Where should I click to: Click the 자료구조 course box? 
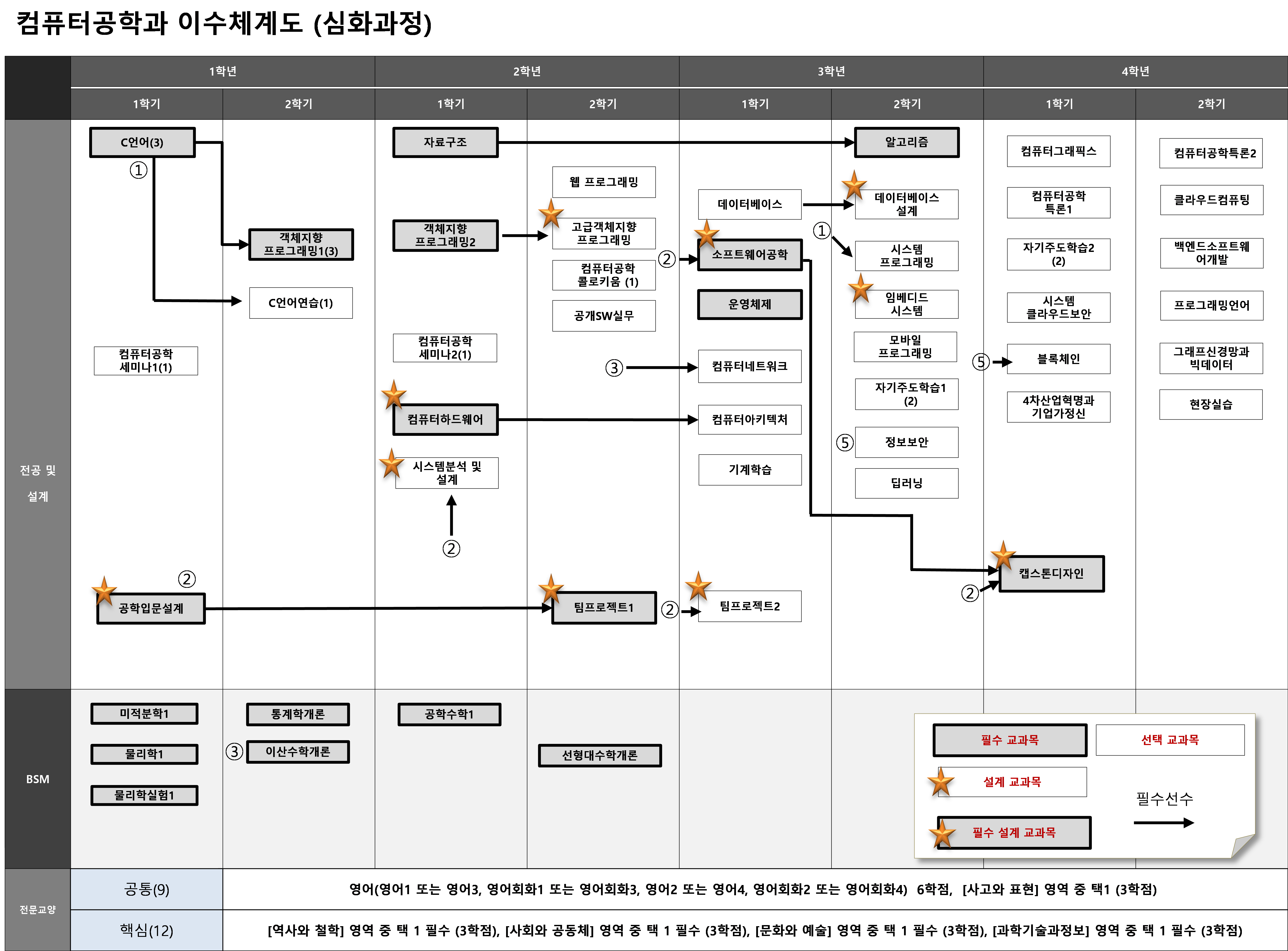tap(445, 142)
